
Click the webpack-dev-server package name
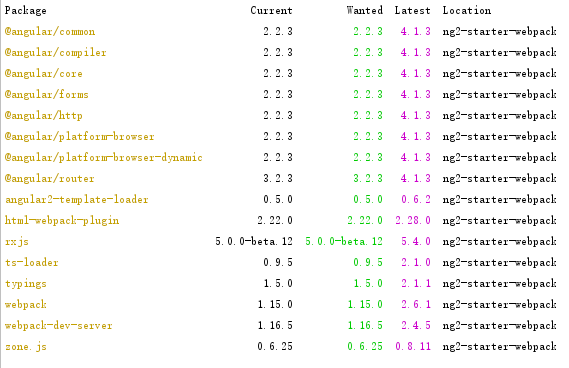[x=59, y=326]
